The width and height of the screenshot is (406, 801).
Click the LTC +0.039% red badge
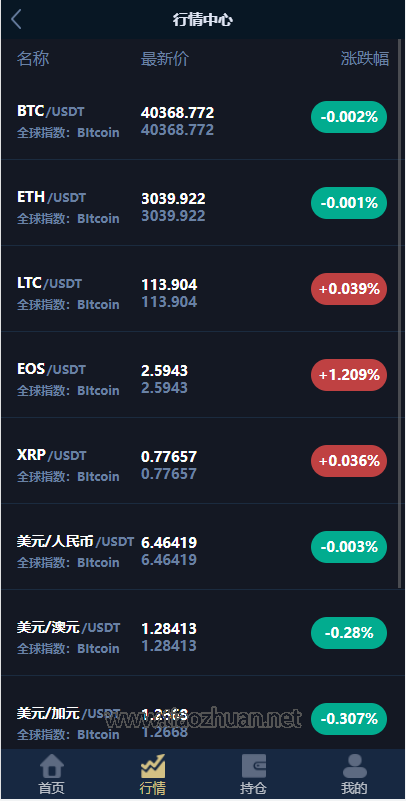coord(349,289)
